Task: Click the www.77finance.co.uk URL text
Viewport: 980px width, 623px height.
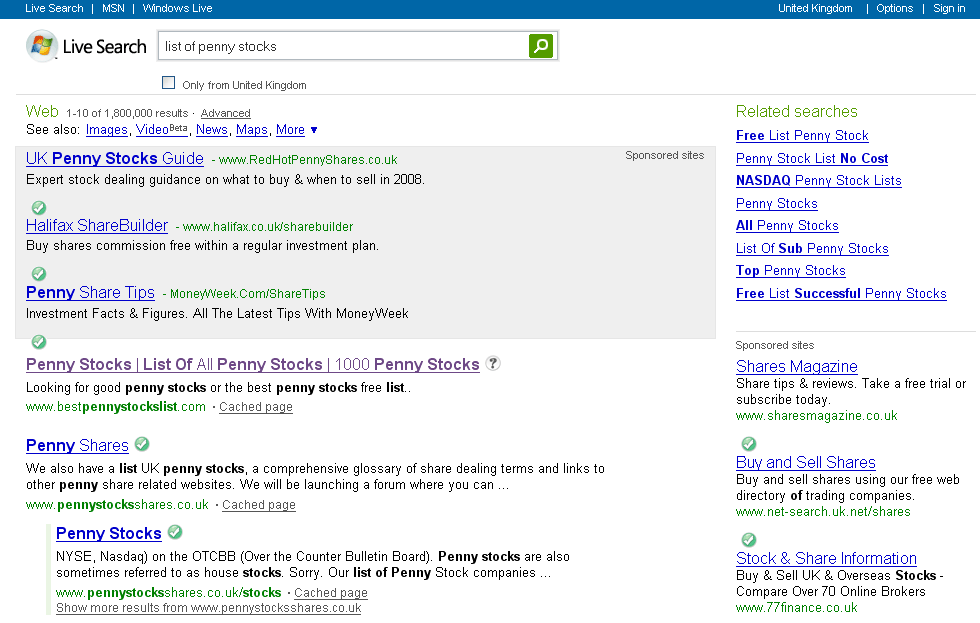Action: [797, 608]
